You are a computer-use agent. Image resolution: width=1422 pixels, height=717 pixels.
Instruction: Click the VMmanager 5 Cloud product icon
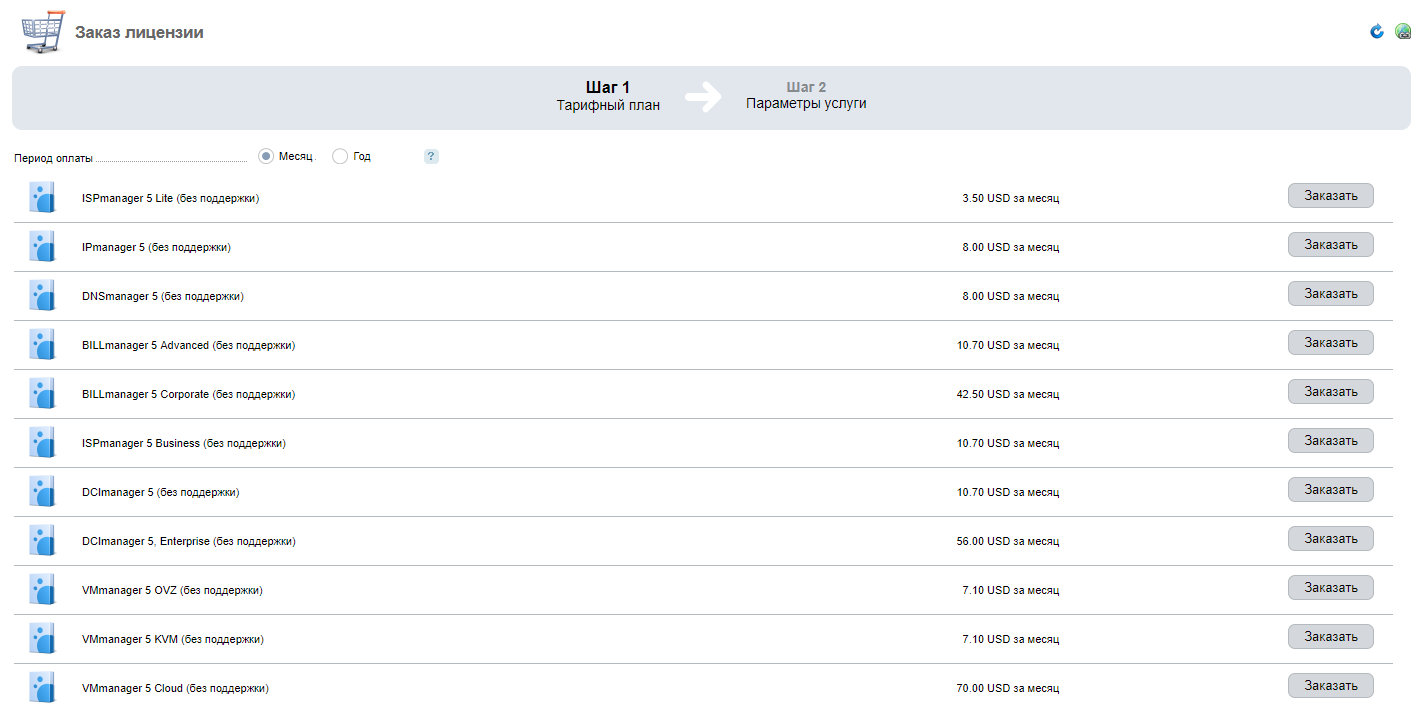tap(42, 687)
